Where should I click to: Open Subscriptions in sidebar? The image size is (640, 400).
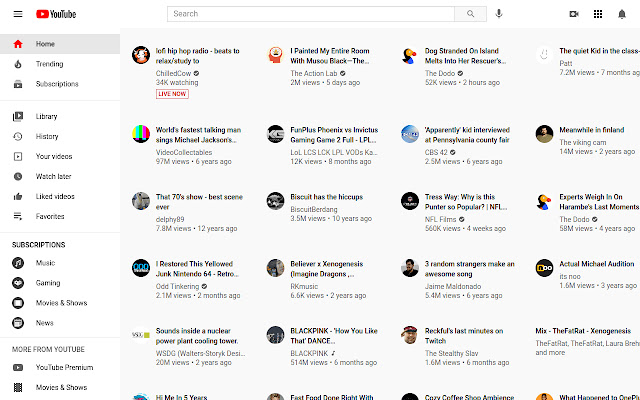60,84
